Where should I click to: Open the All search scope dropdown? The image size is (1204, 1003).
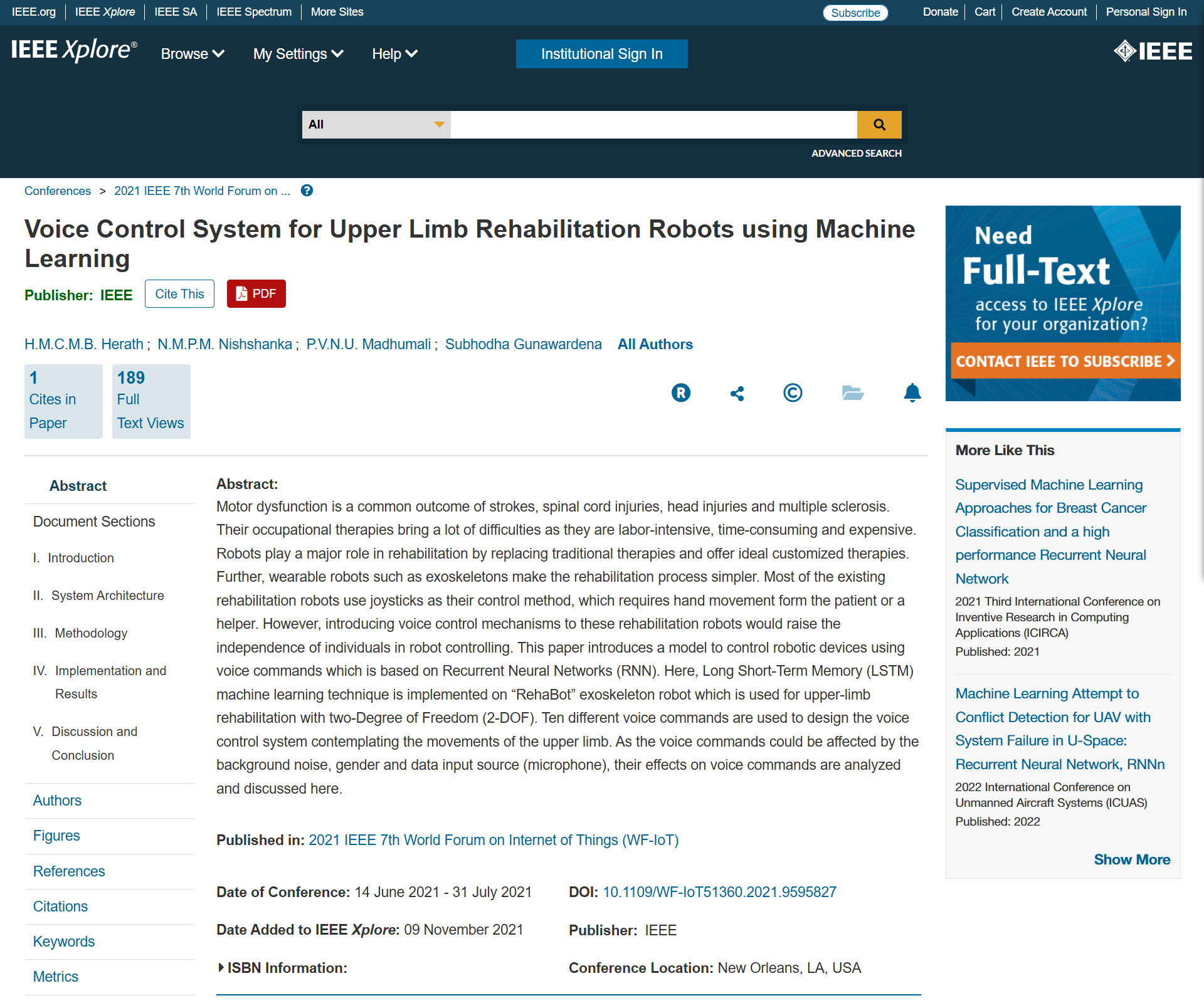coord(376,125)
